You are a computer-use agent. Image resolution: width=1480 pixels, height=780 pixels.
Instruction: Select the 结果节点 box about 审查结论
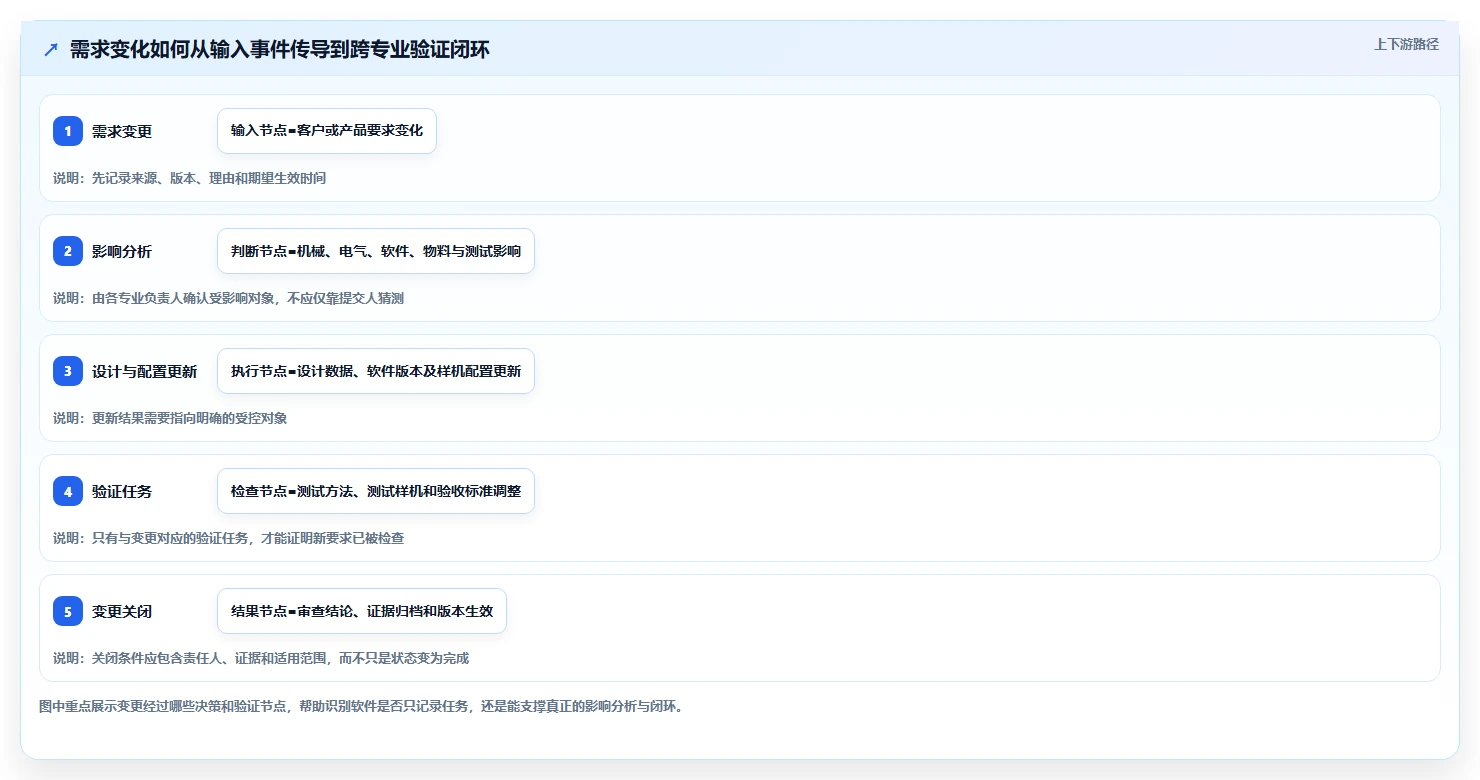point(362,611)
